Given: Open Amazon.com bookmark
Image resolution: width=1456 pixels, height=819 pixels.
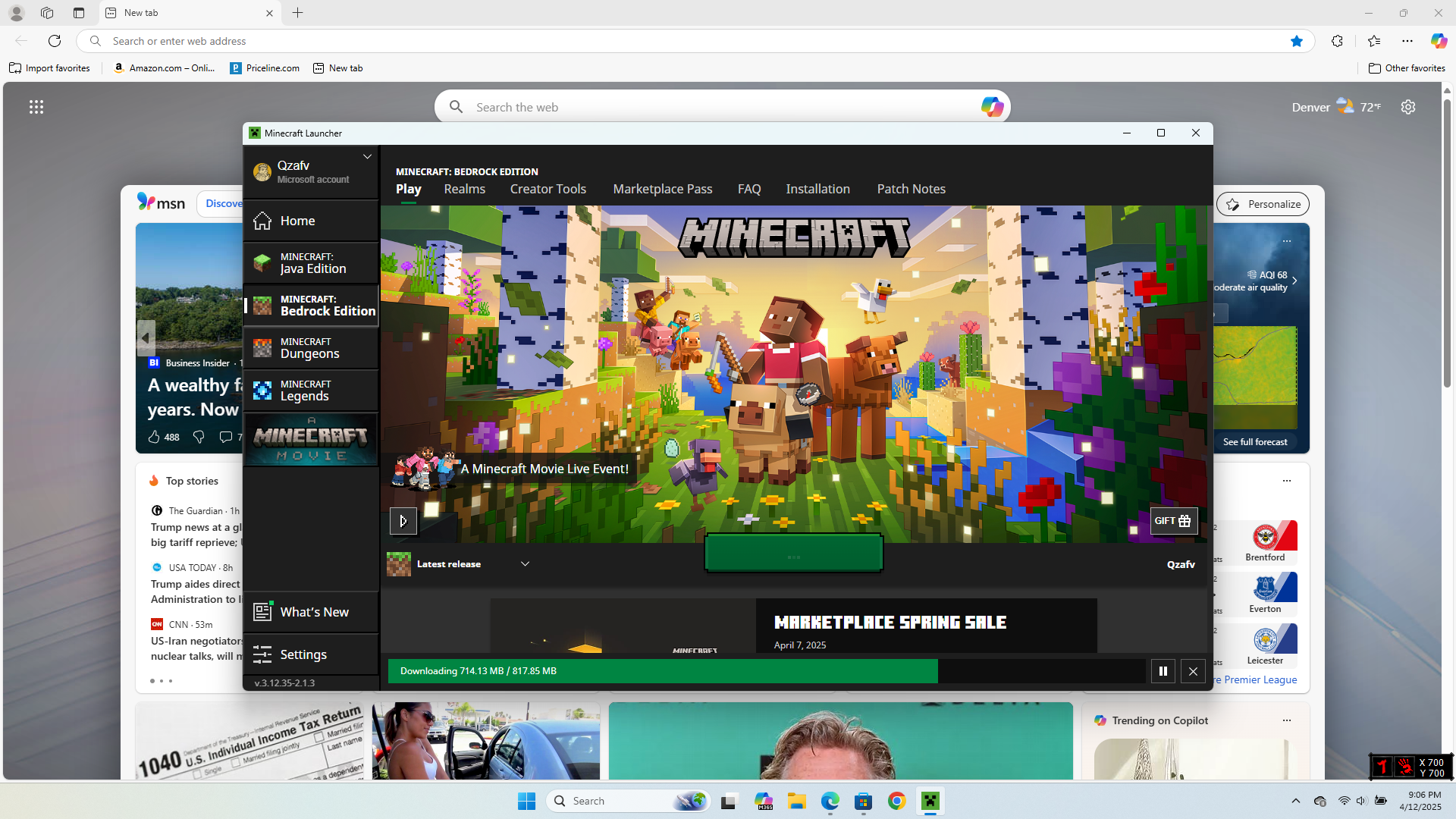Looking at the screenshot, I should click(164, 68).
